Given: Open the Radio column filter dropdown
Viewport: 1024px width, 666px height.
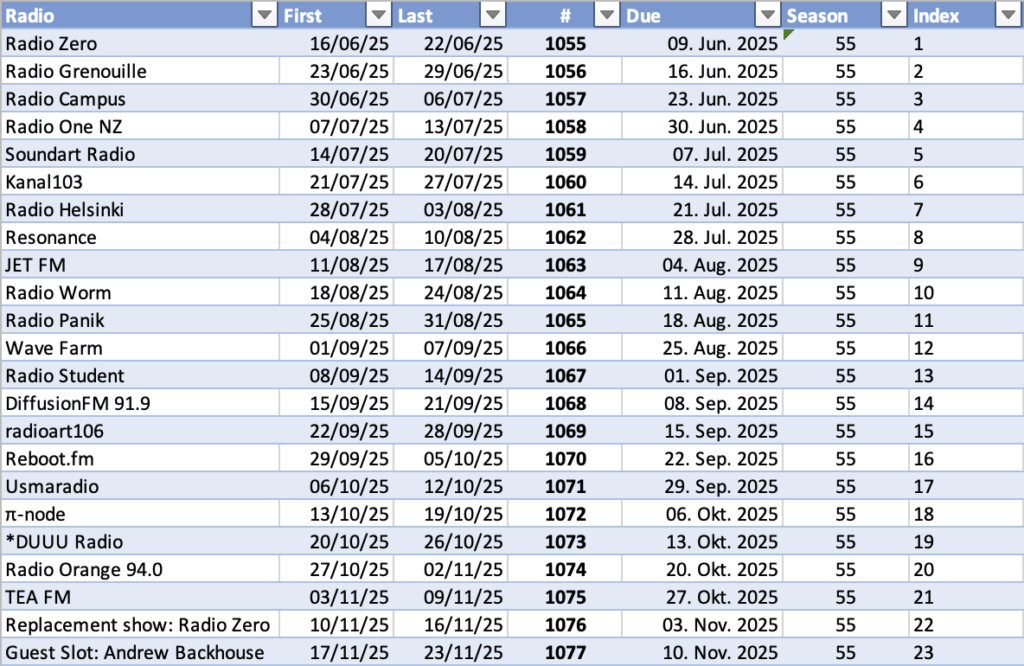Looking at the screenshot, I should click(264, 16).
